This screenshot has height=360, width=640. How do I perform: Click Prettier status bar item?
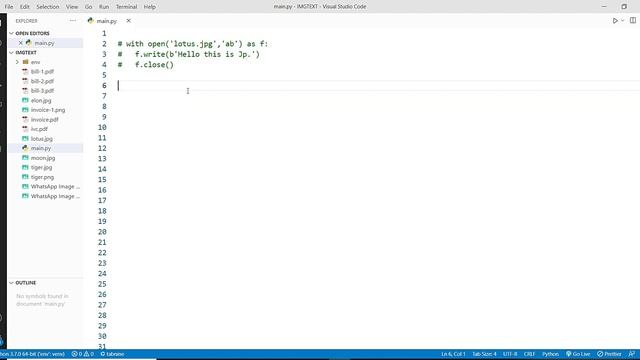(609, 354)
